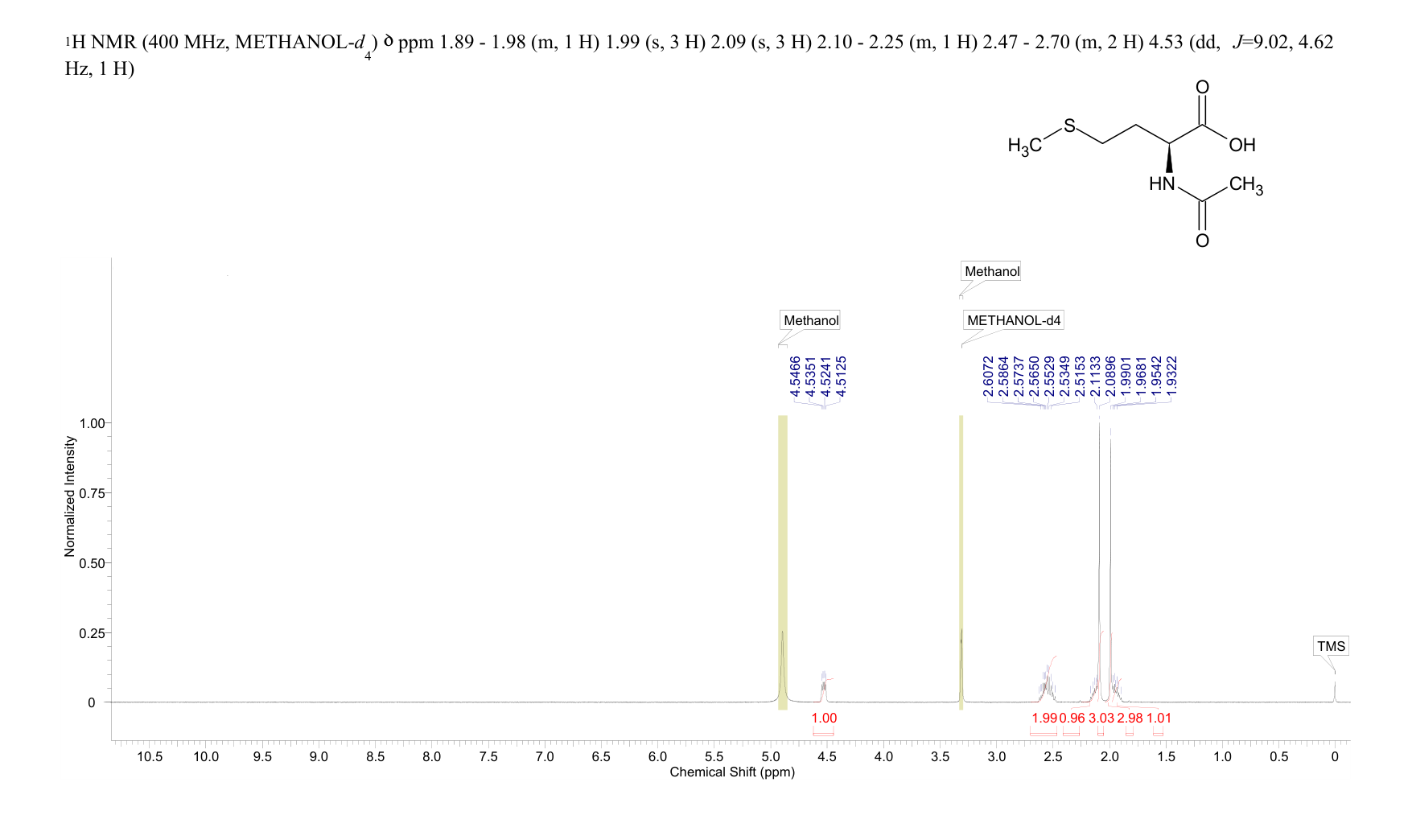
Task: Select the H3C methyl group on sulfur
Action: (1025, 146)
